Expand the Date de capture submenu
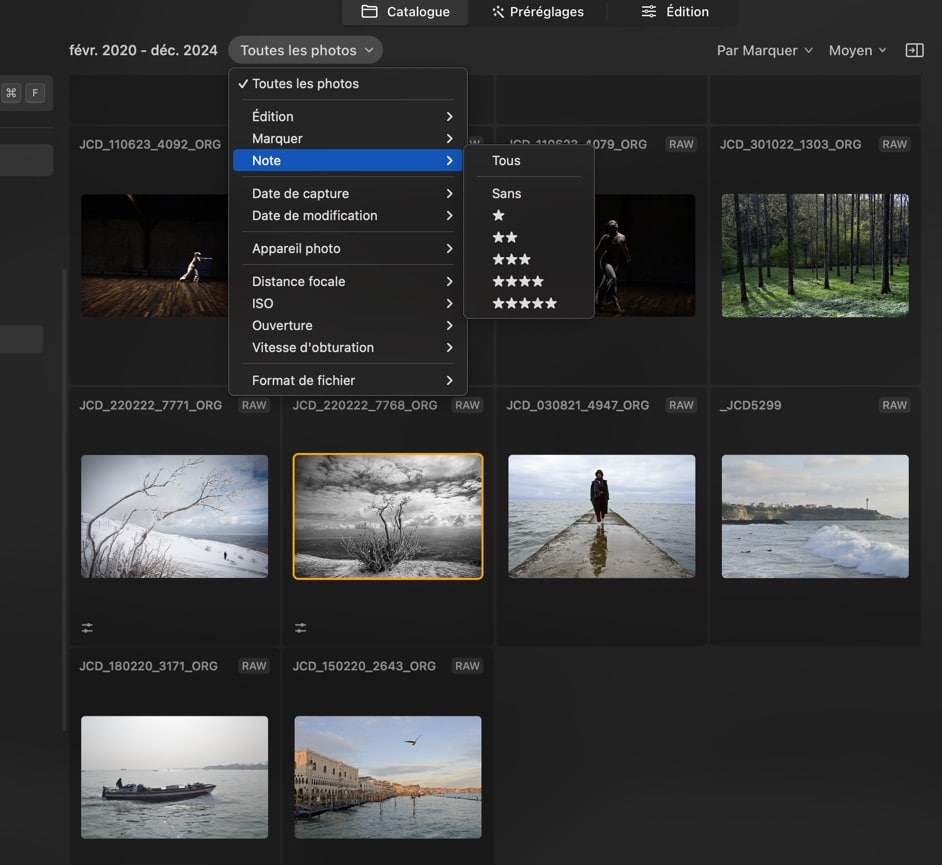942x865 pixels. (347, 193)
